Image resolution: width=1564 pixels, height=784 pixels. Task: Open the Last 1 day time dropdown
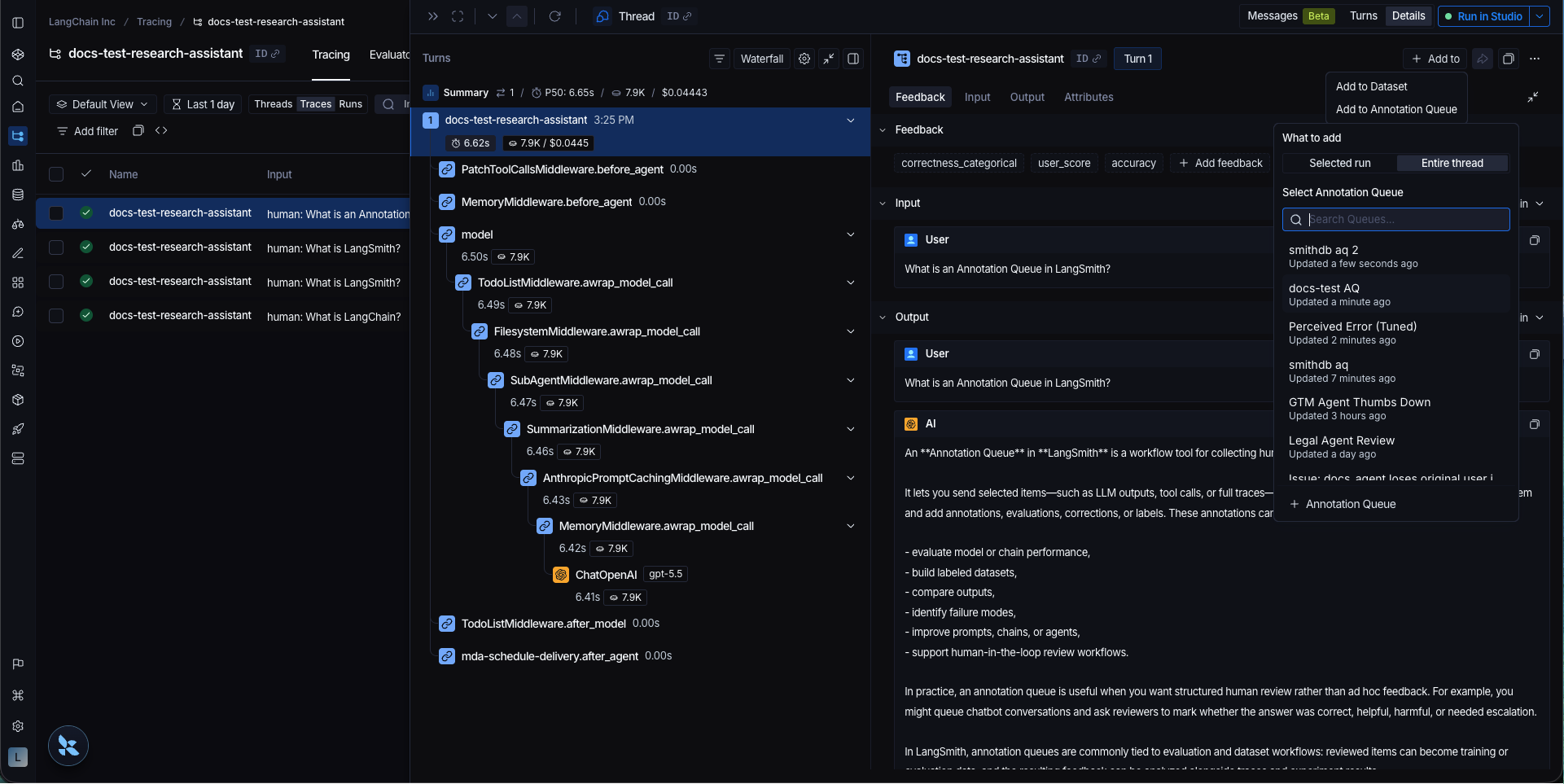tap(203, 104)
